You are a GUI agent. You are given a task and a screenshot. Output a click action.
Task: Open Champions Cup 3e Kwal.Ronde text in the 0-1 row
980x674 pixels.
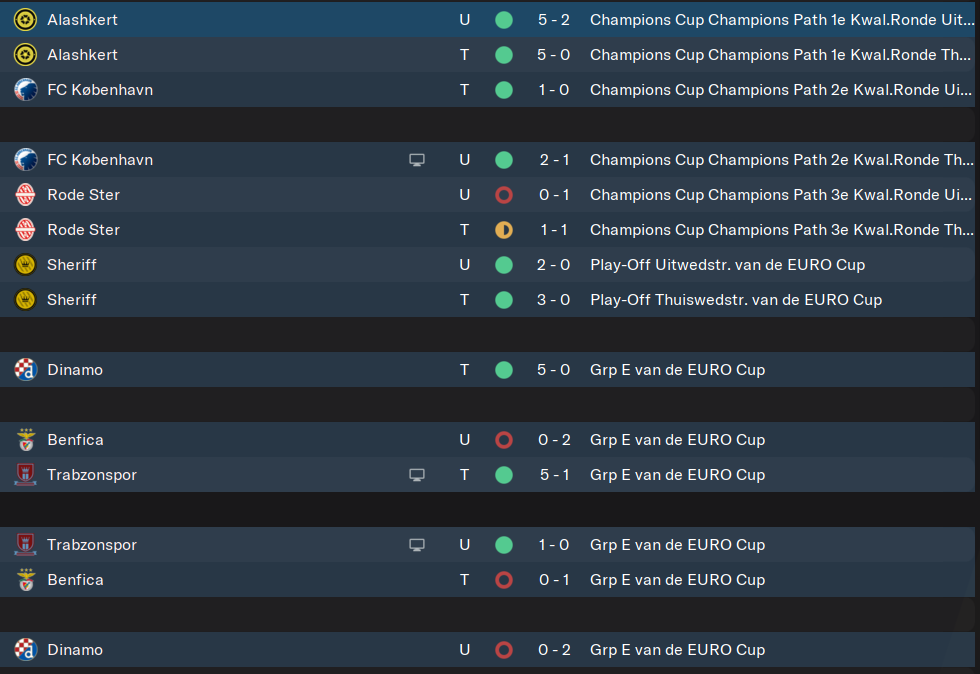click(781, 195)
